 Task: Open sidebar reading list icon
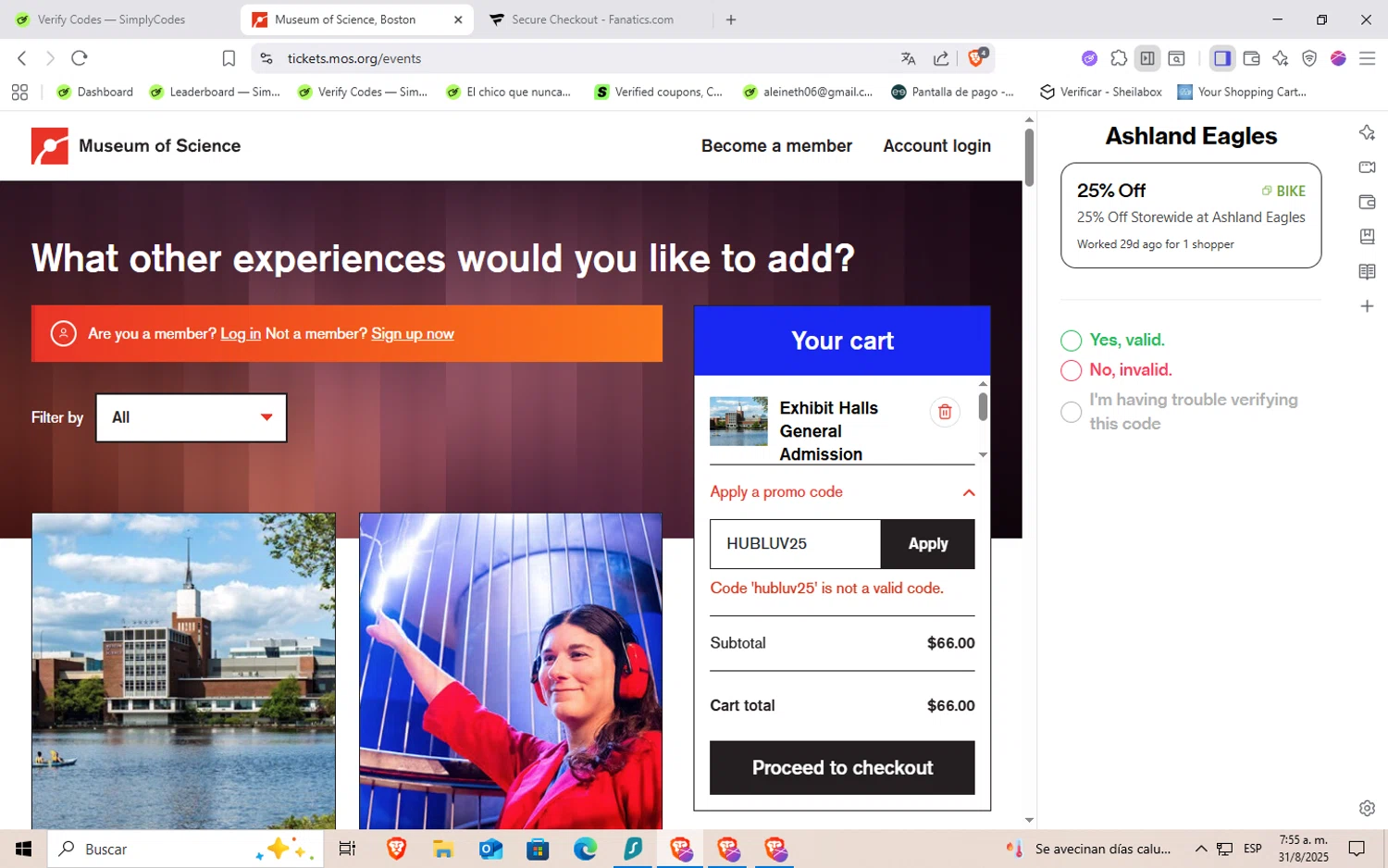click(1367, 271)
